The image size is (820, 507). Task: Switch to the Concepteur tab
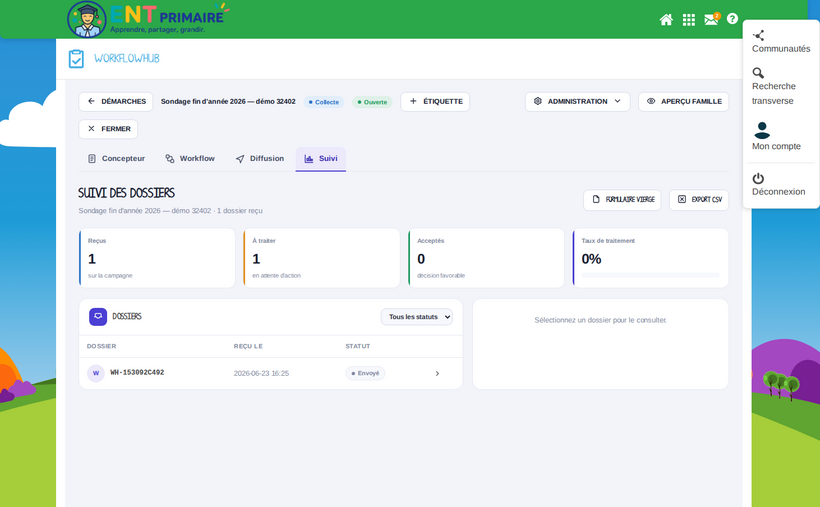click(116, 159)
